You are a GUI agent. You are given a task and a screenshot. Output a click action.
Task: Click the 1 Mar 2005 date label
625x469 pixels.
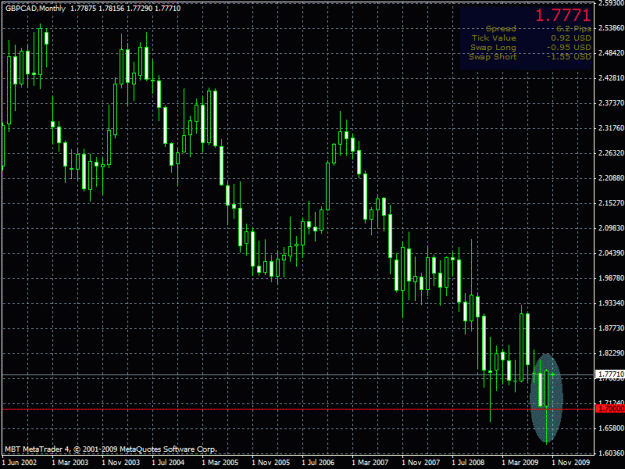tap(220, 462)
